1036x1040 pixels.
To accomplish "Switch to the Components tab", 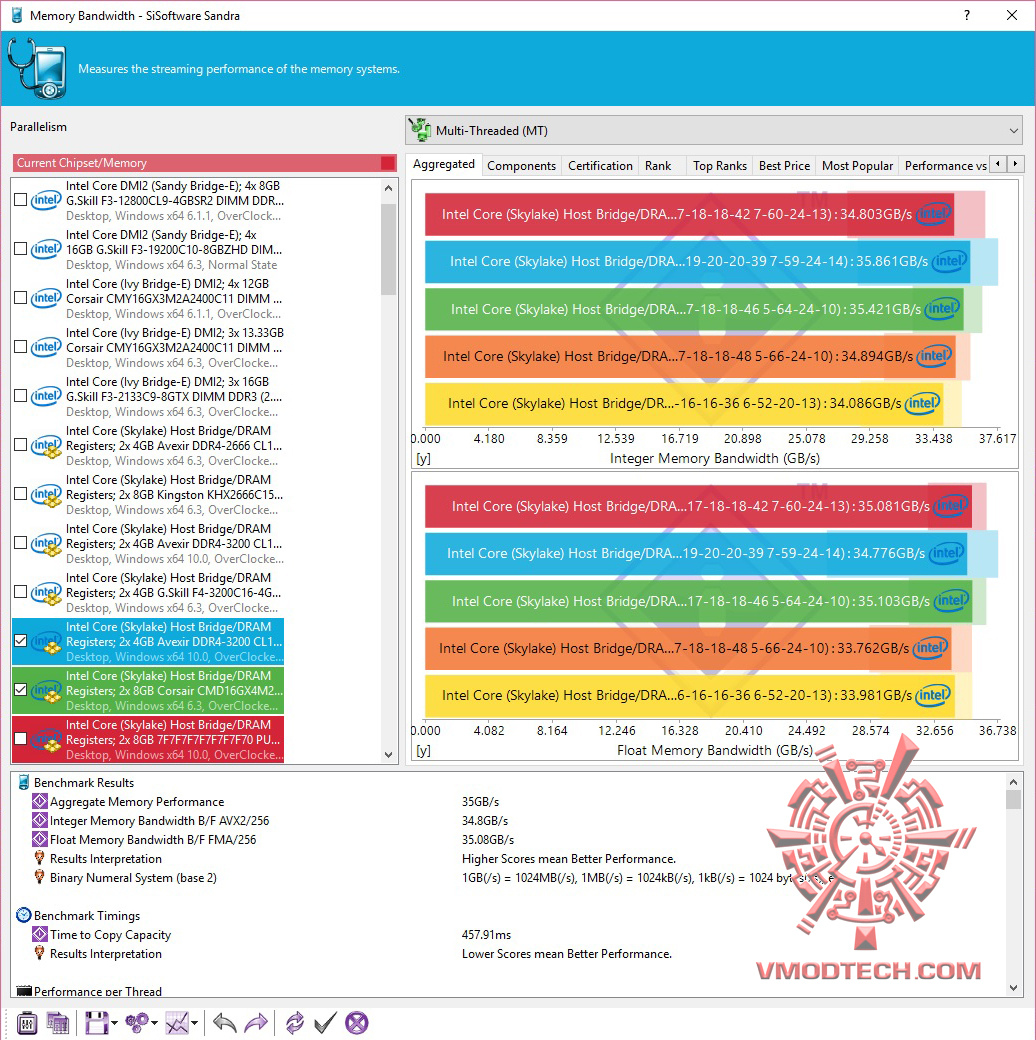I will click(x=521, y=166).
